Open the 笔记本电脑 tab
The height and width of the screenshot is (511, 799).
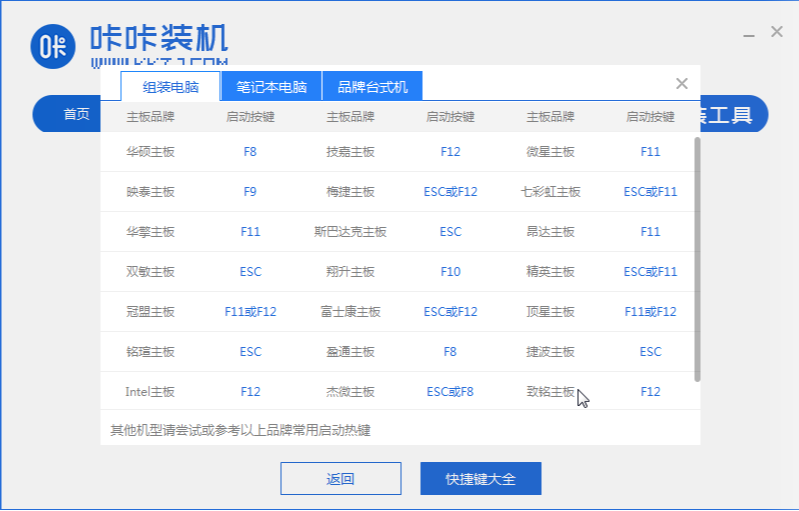271,87
